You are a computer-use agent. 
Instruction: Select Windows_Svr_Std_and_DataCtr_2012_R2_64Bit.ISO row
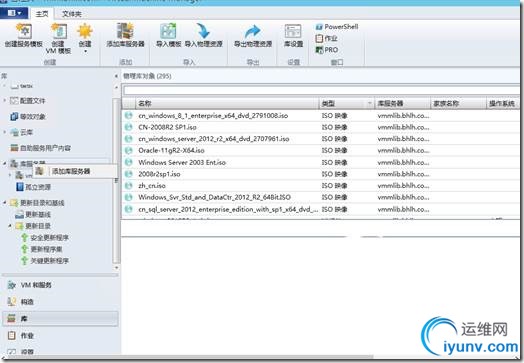tap(320, 198)
